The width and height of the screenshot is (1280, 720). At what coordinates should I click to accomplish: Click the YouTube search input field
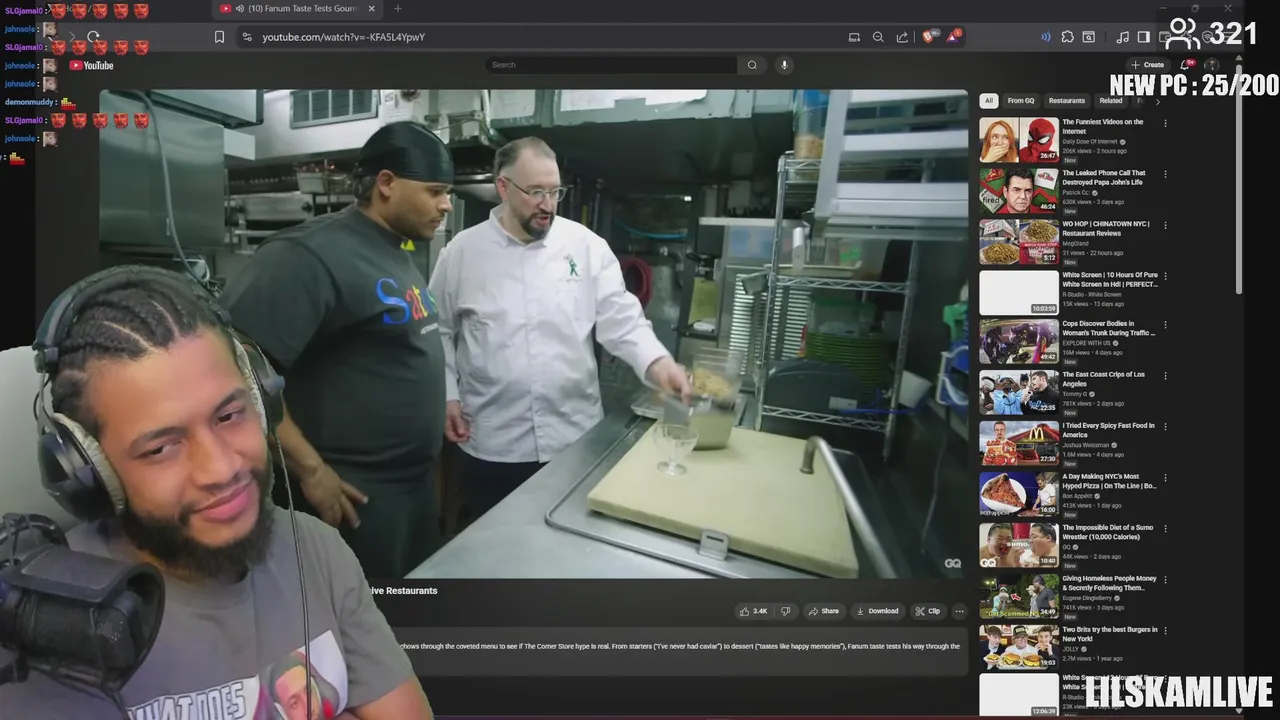[612, 65]
